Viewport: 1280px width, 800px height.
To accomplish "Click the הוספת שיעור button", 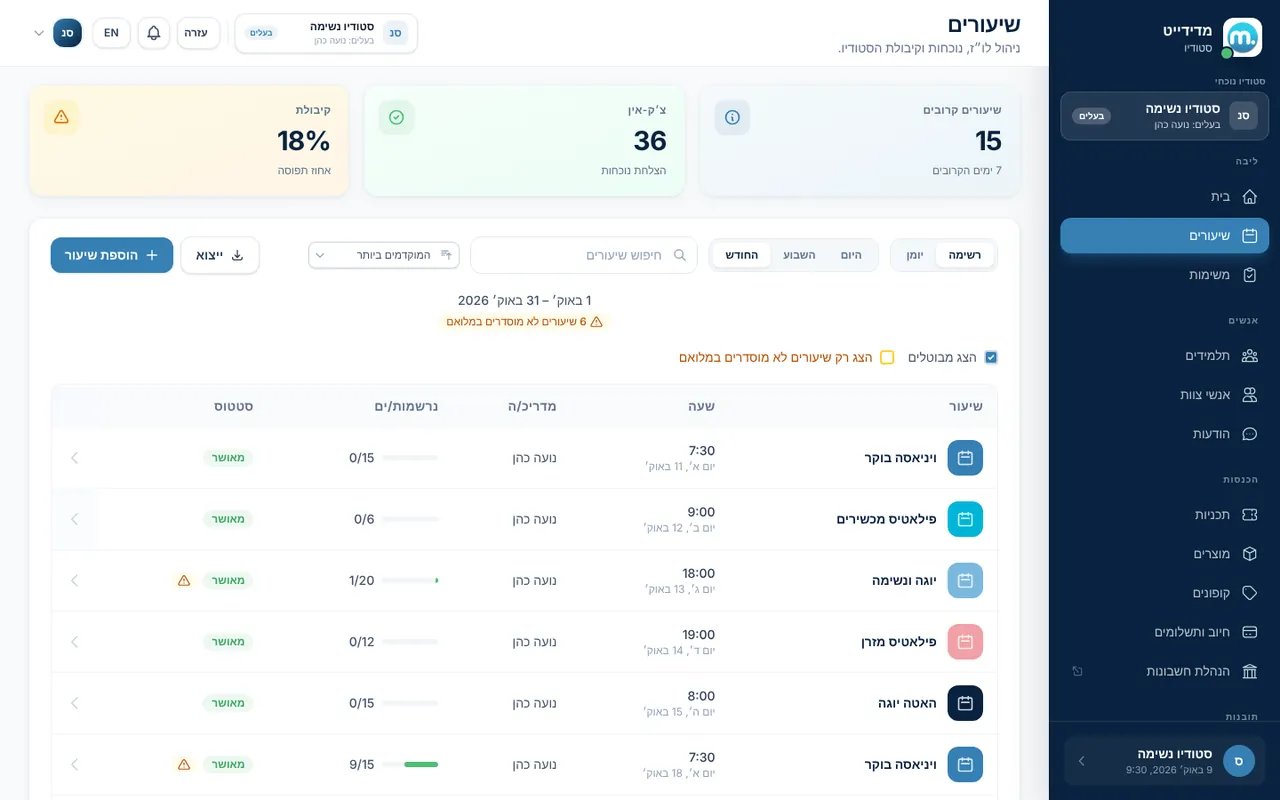I will (112, 255).
